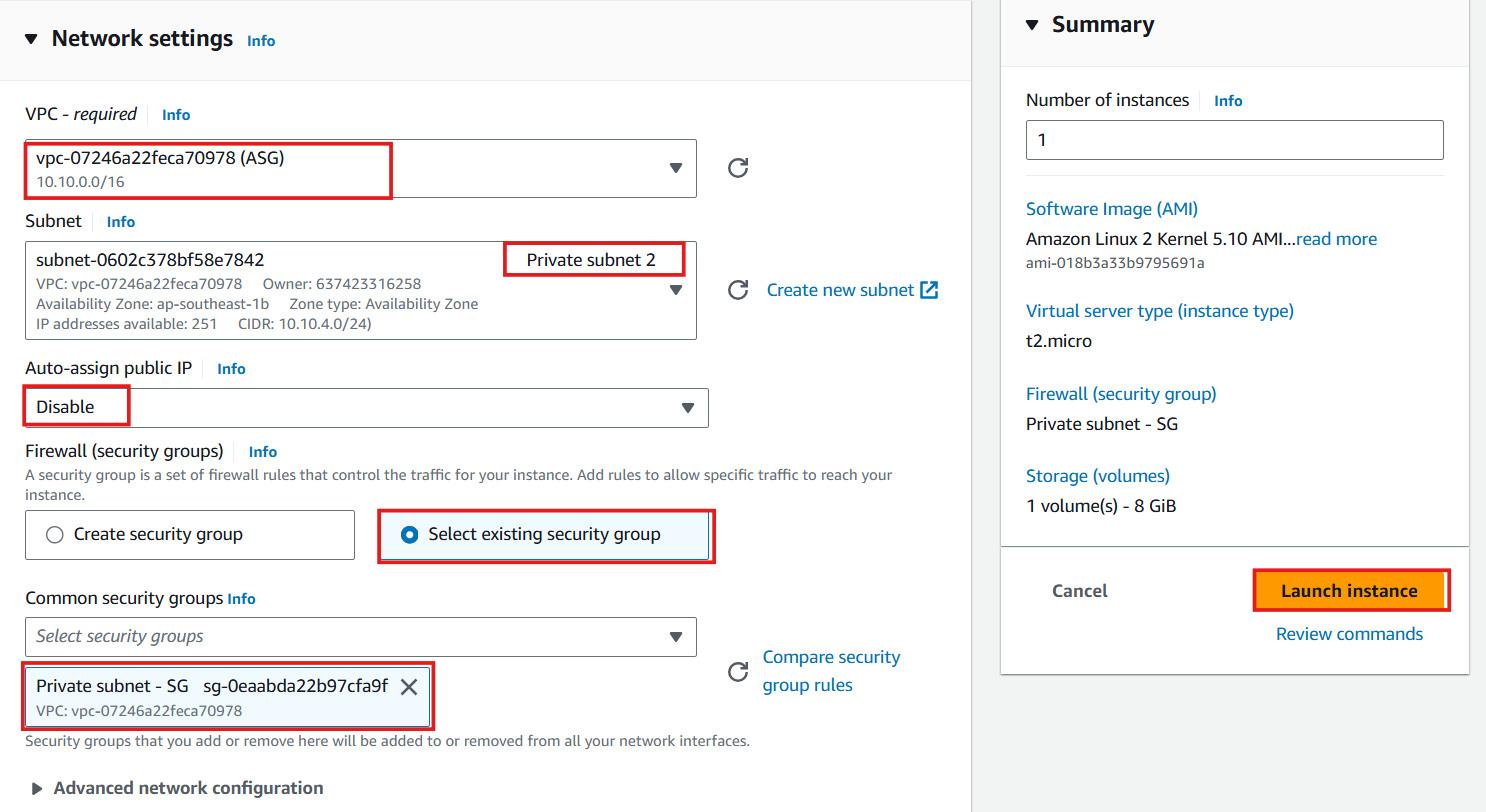Open Info link for Common security groups
This screenshot has height=812, width=1486.
(242, 599)
